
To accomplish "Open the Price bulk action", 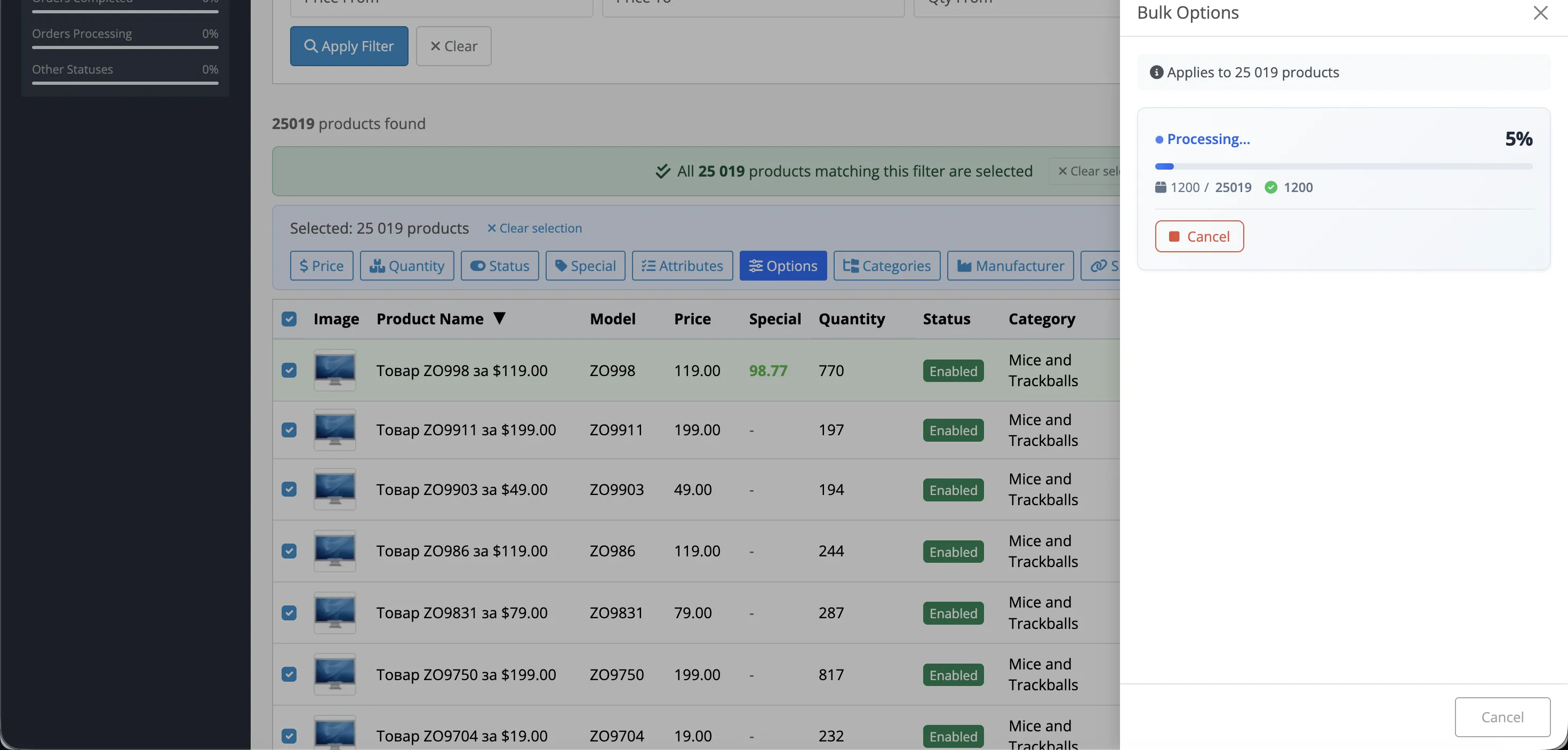I will [x=322, y=266].
